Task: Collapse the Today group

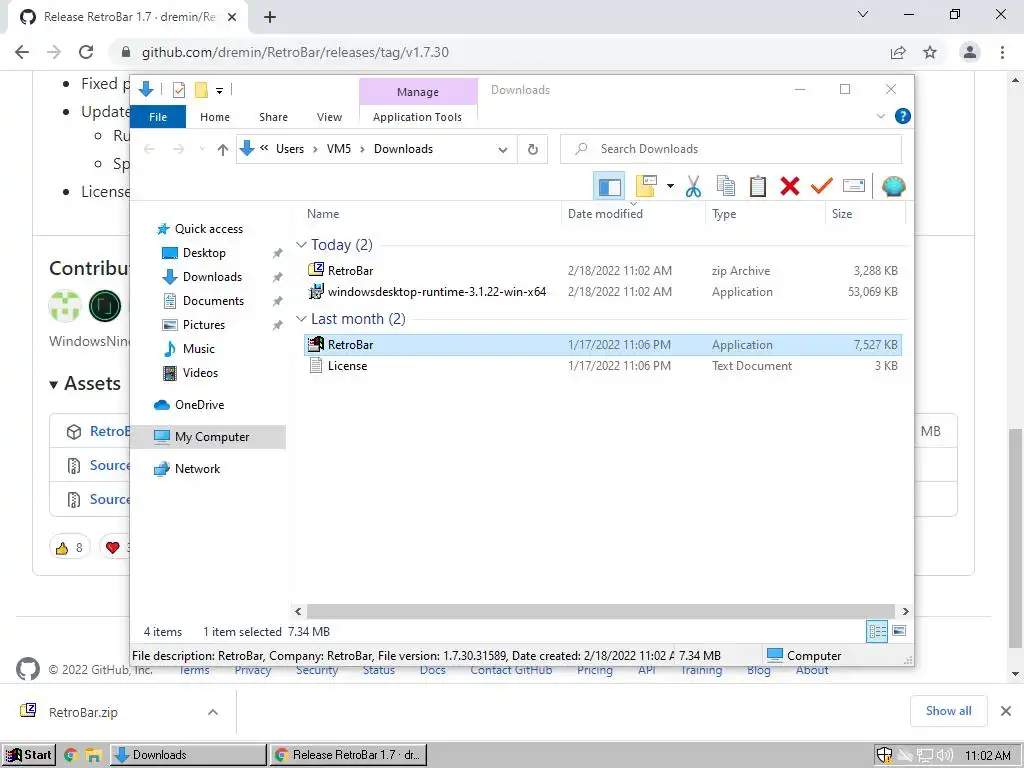Action: (301, 245)
